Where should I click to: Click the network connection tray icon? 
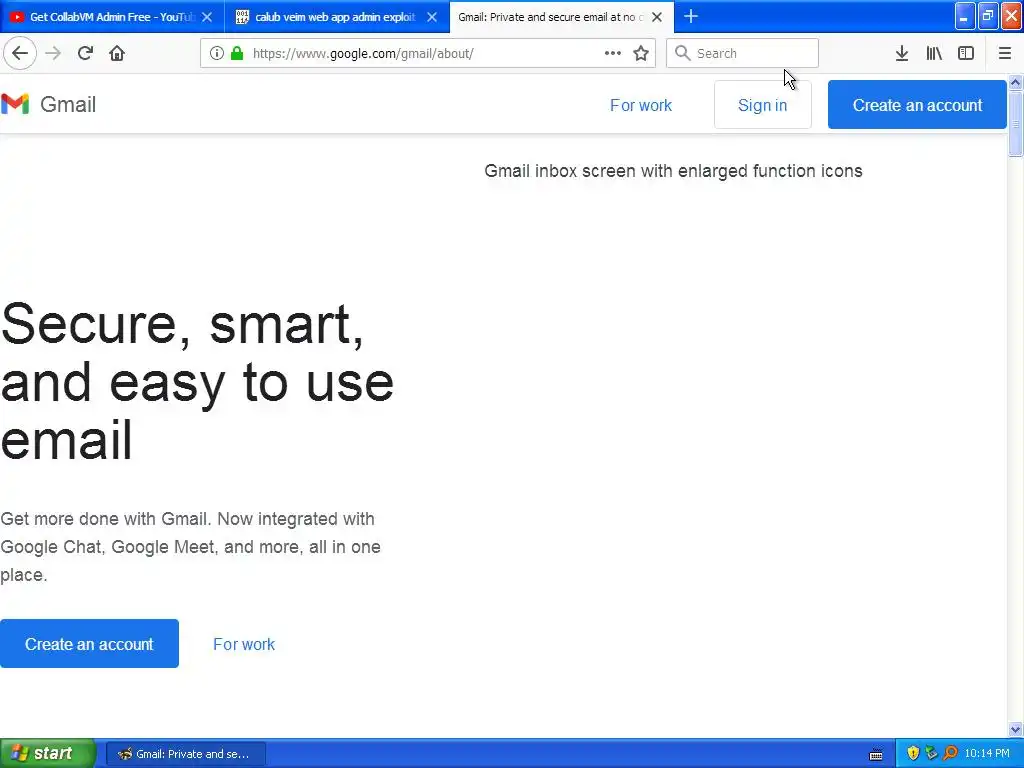point(931,754)
